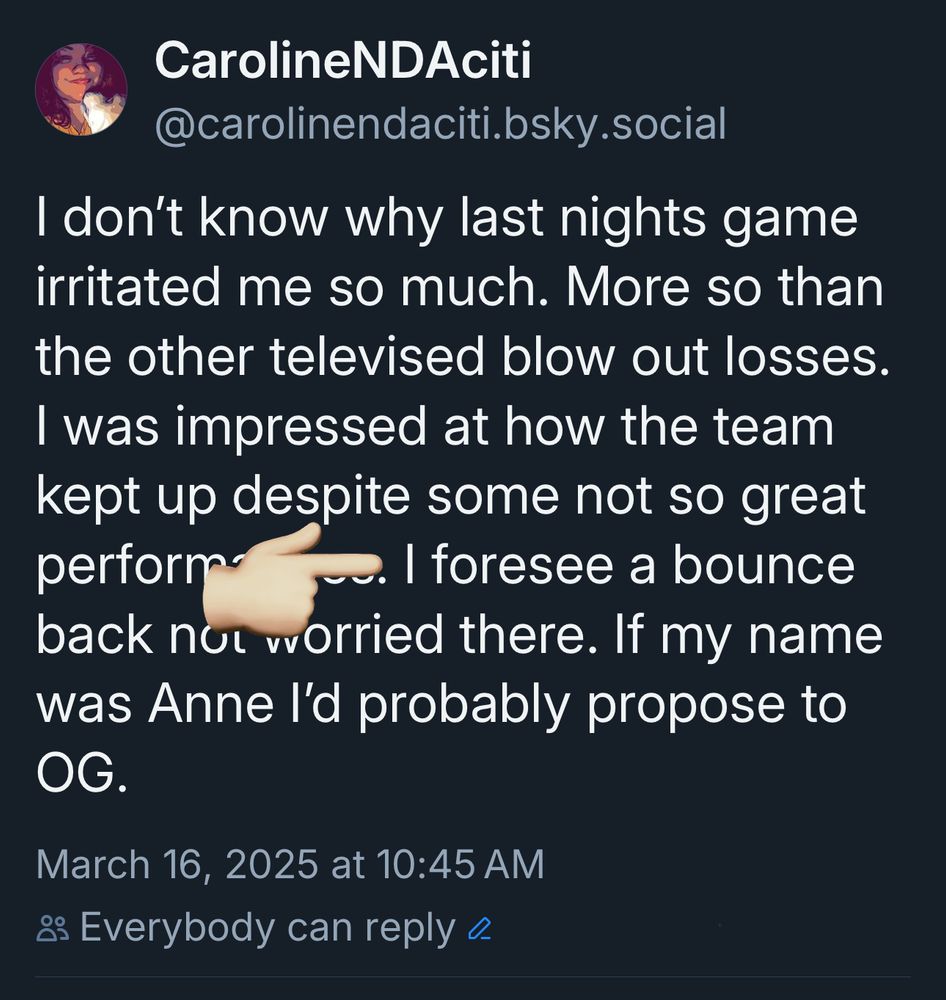Click the word 'impressed' in the post
946x1000 pixels.
[x=300, y=429]
